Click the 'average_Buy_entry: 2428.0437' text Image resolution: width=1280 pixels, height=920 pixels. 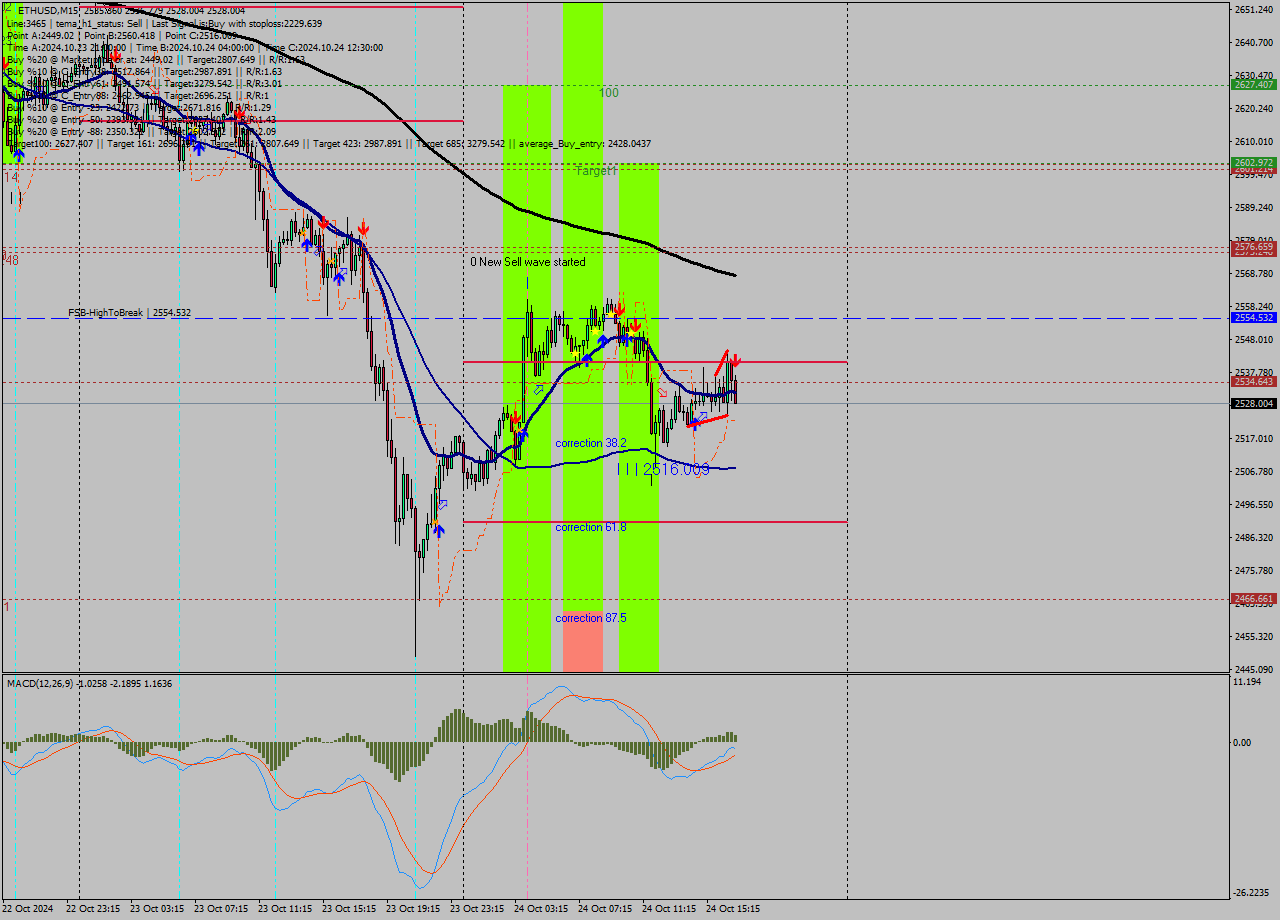(x=585, y=144)
